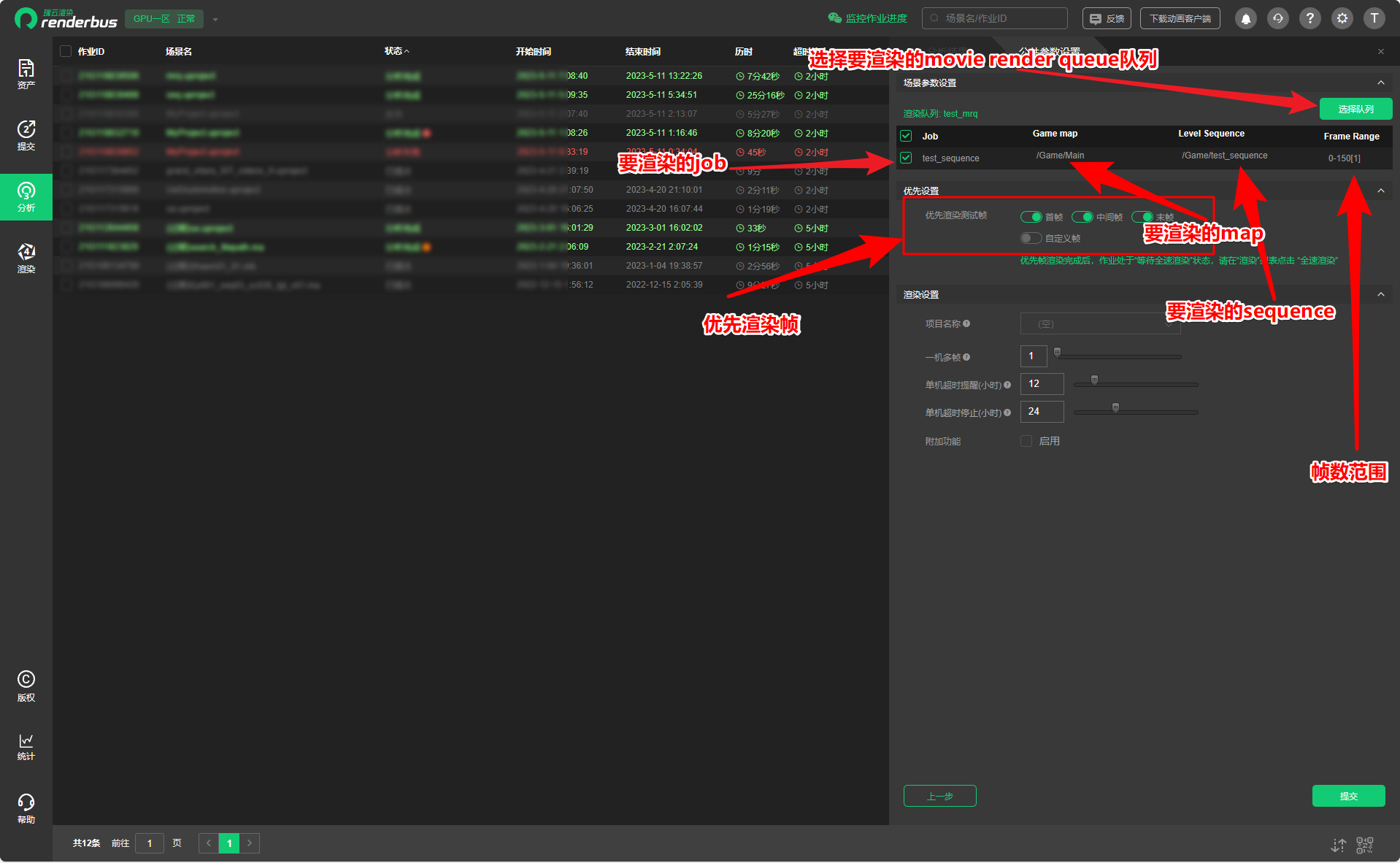Click the row ending 2023-5-11 13:22:26
Image resolution: width=1400 pixels, height=863 pixels.
pos(471,76)
